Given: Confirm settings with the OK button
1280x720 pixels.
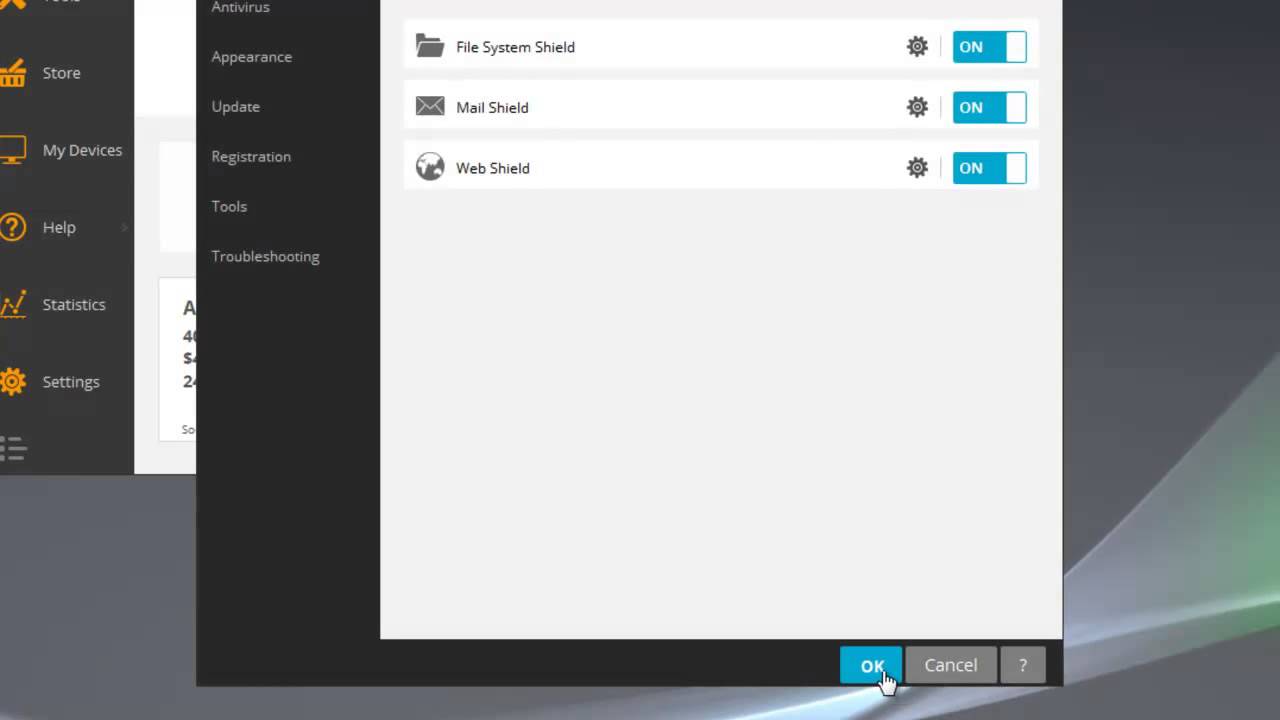Looking at the screenshot, I should 871,665.
